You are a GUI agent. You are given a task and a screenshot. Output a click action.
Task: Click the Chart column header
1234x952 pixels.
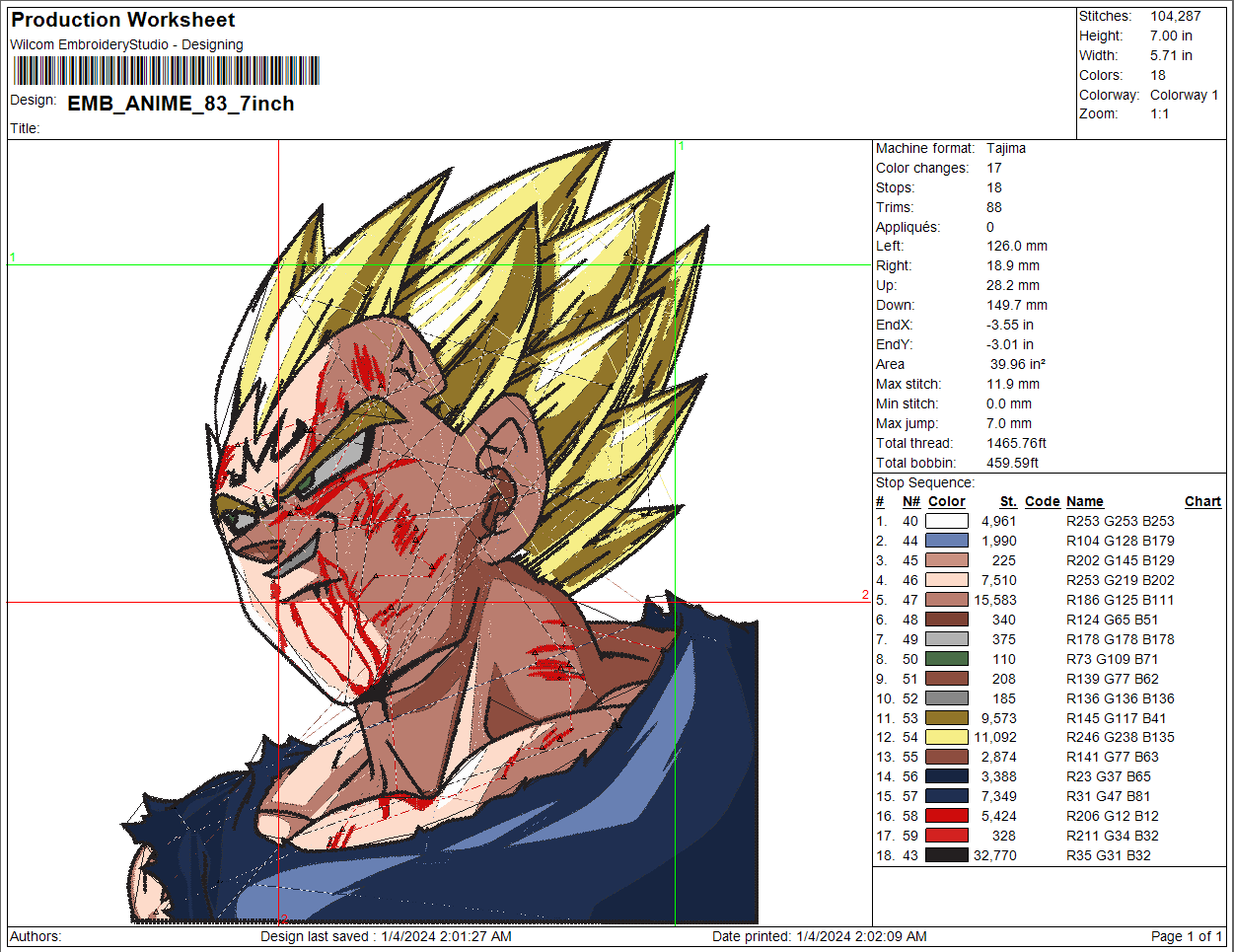1202,501
